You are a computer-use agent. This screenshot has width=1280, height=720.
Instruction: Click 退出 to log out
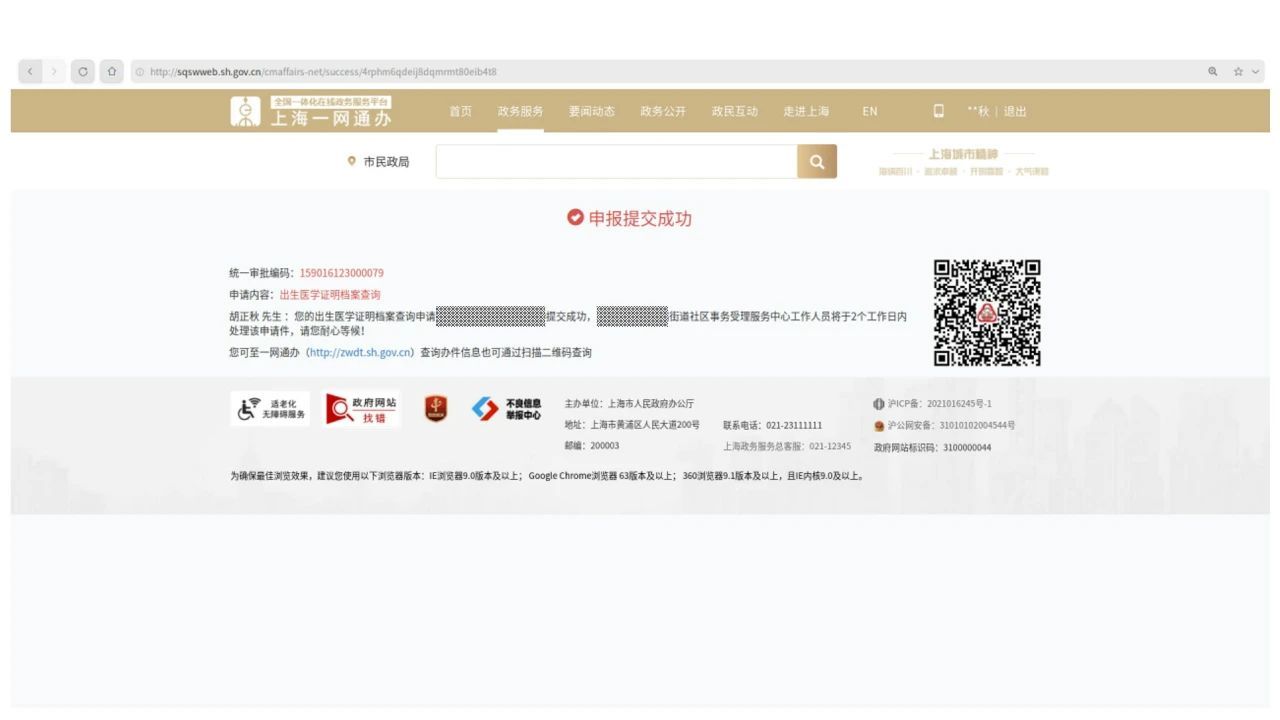(1015, 111)
